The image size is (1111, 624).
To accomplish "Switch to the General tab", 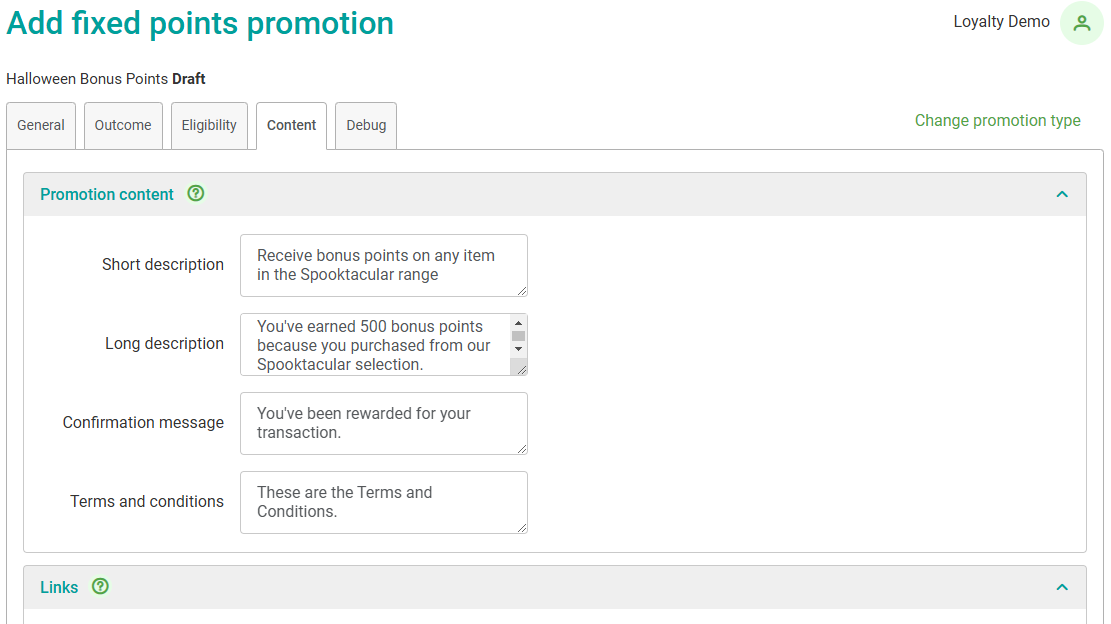I will pyautogui.click(x=41, y=125).
